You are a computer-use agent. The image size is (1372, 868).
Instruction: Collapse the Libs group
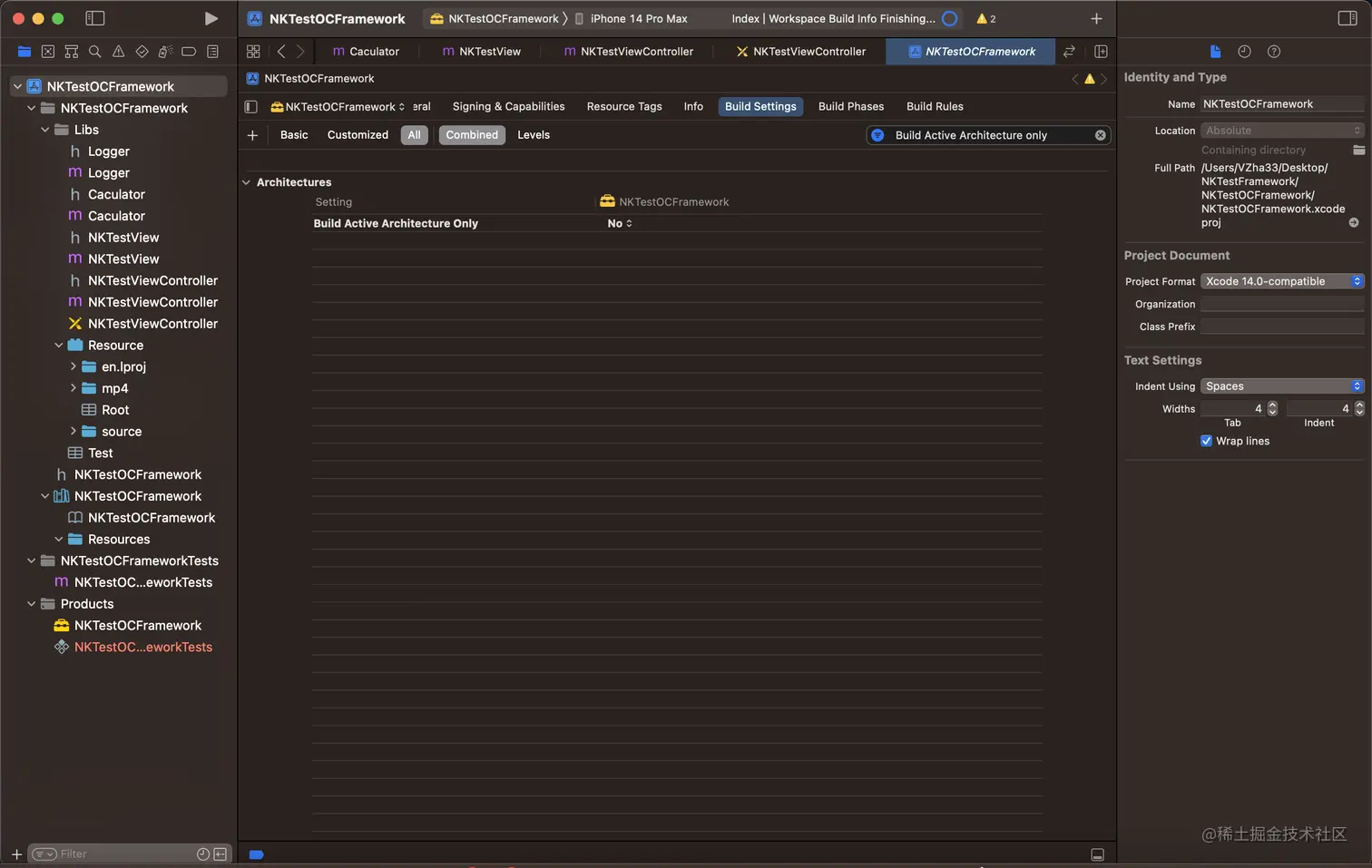(x=45, y=130)
